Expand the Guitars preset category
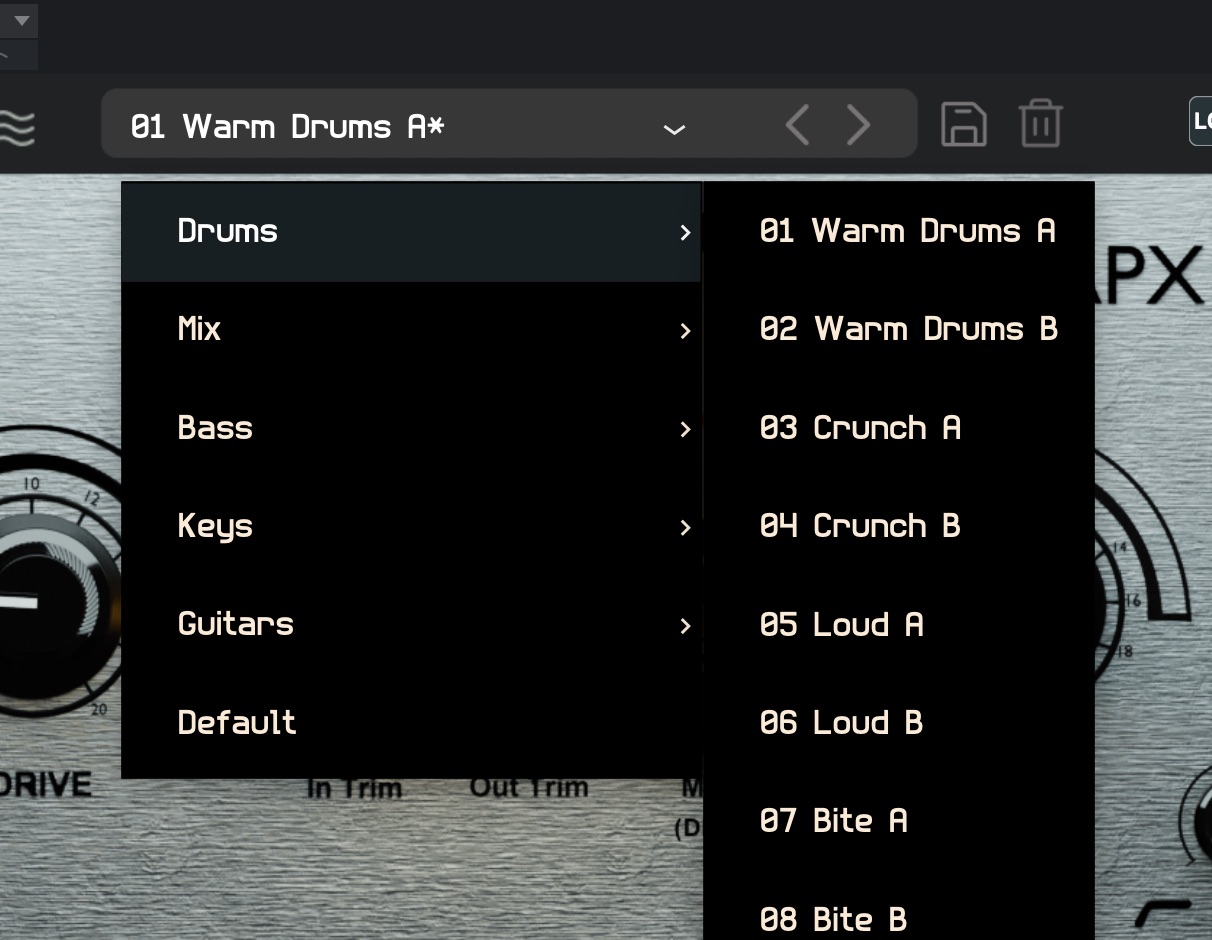The height and width of the screenshot is (940, 1212). click(410, 625)
